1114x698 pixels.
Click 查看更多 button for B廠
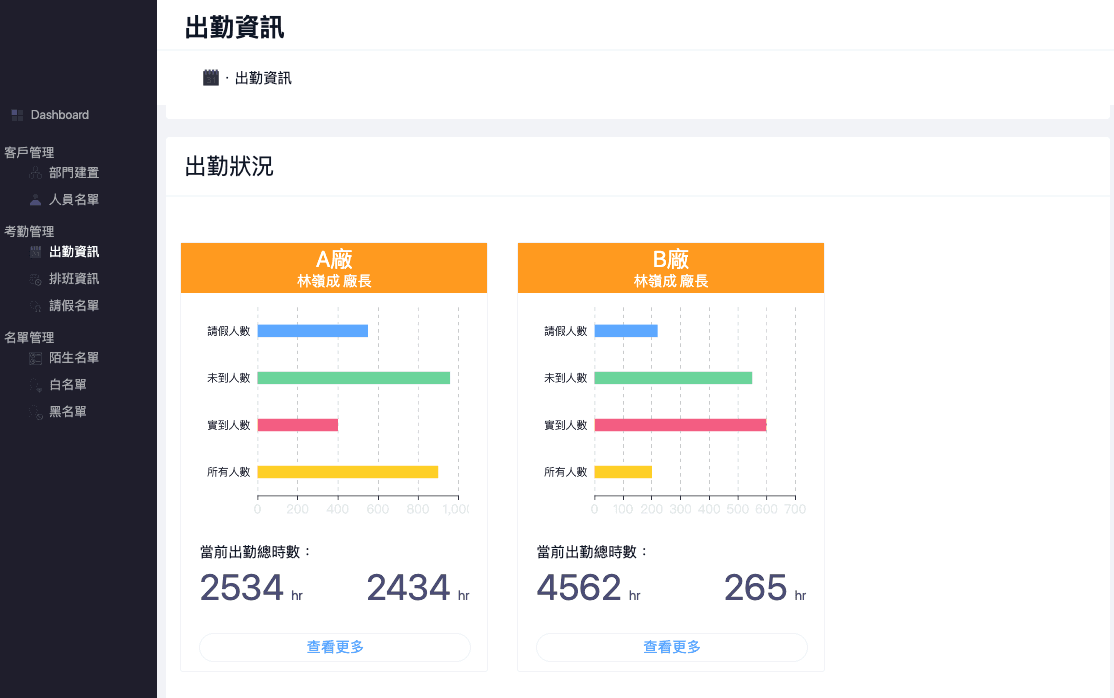(x=671, y=648)
